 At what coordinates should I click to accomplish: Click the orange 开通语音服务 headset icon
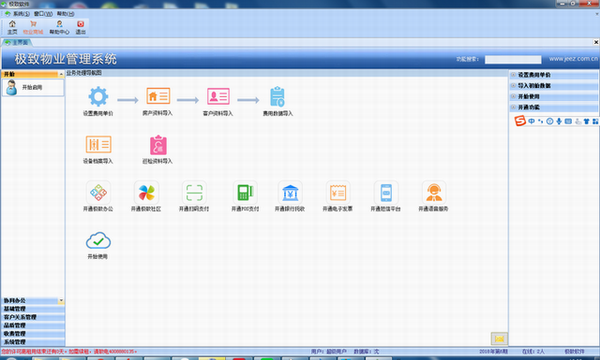434,192
